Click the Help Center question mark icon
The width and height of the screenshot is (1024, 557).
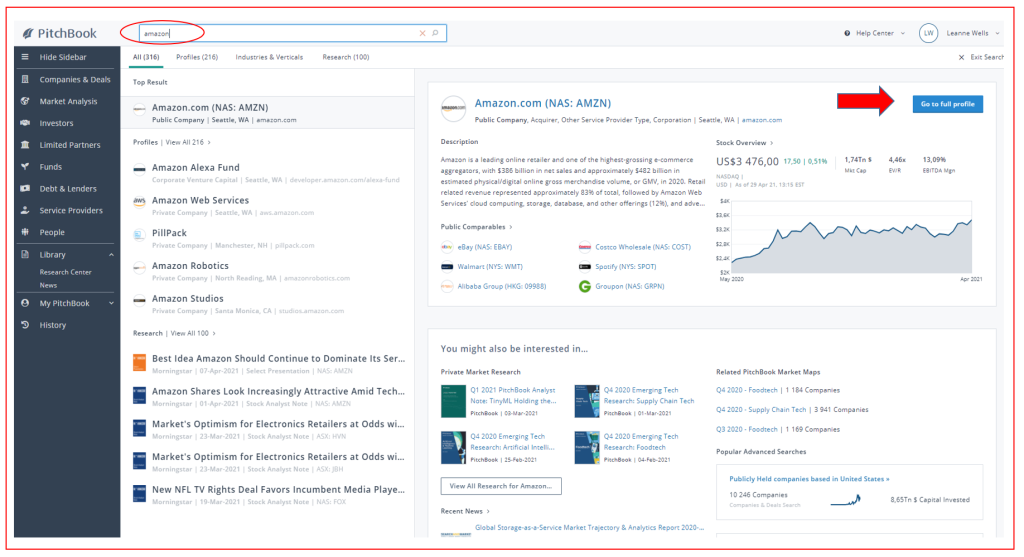847,33
